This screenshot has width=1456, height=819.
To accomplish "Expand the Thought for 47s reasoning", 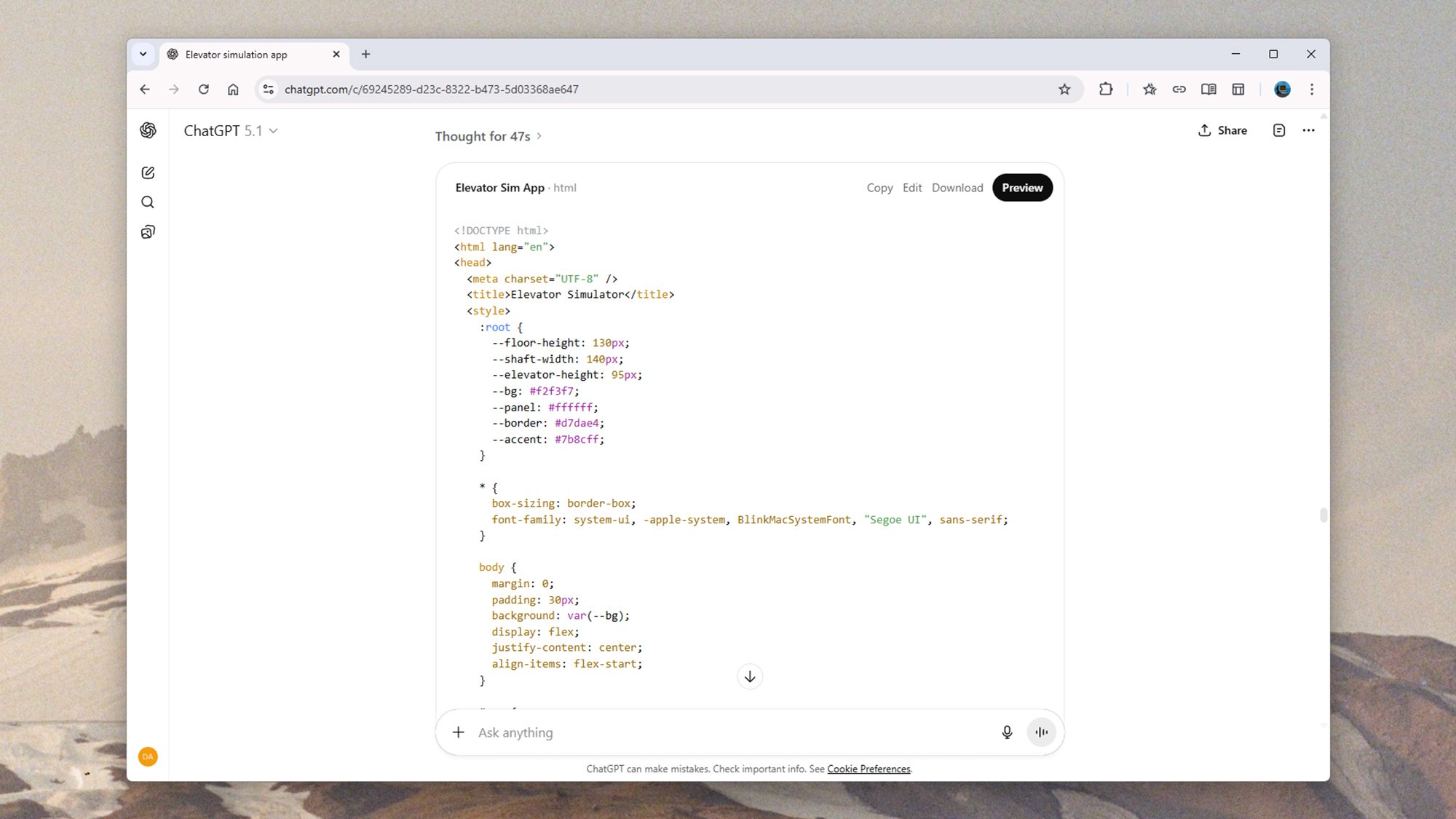I will click(488, 136).
